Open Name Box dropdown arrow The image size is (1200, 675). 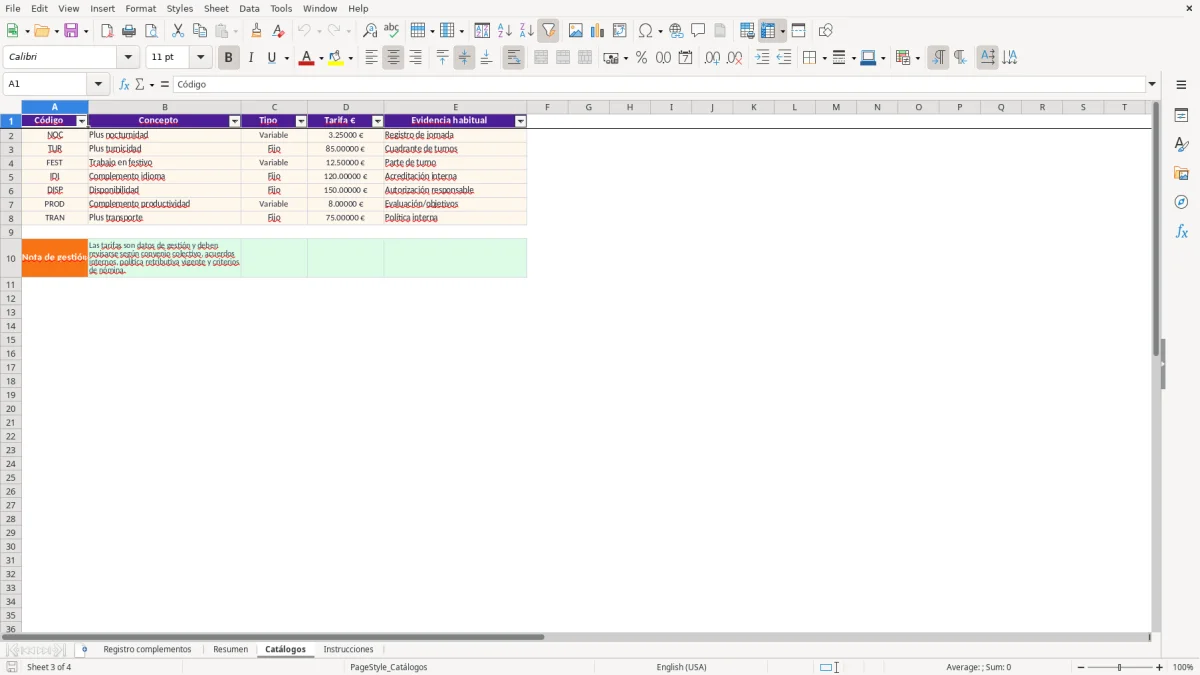click(x=98, y=84)
